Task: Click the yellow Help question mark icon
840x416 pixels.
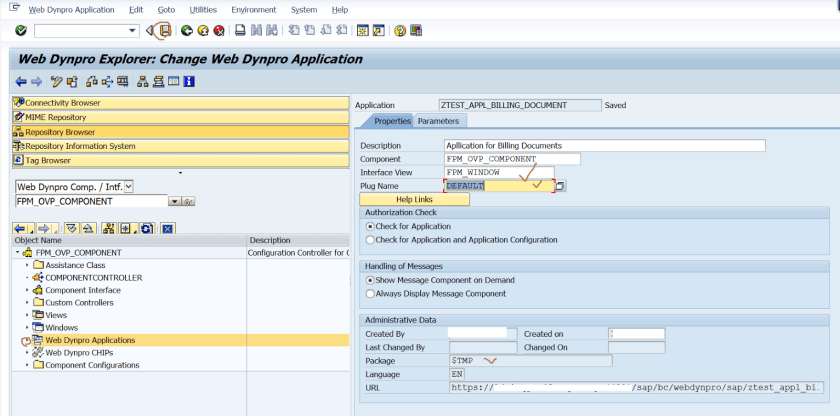Action: click(x=400, y=31)
